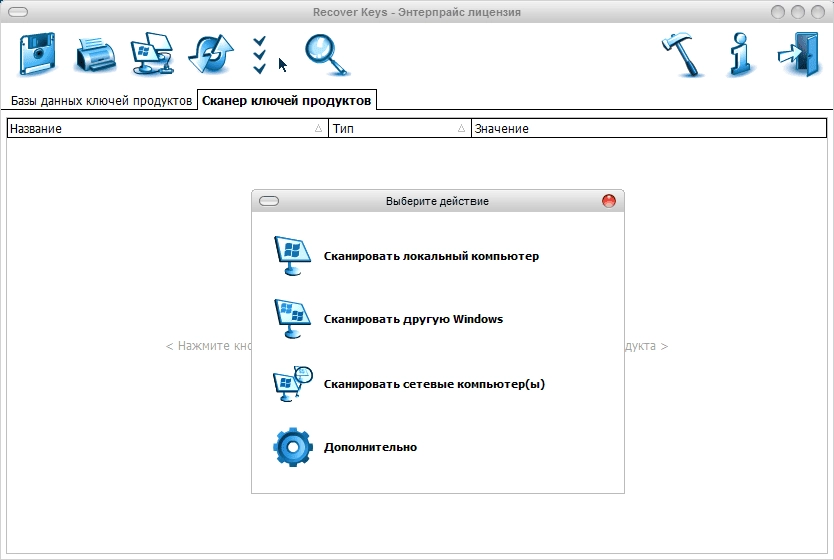
Task: Choose Сканировать сетевые компьютер(ы)
Action: (435, 384)
